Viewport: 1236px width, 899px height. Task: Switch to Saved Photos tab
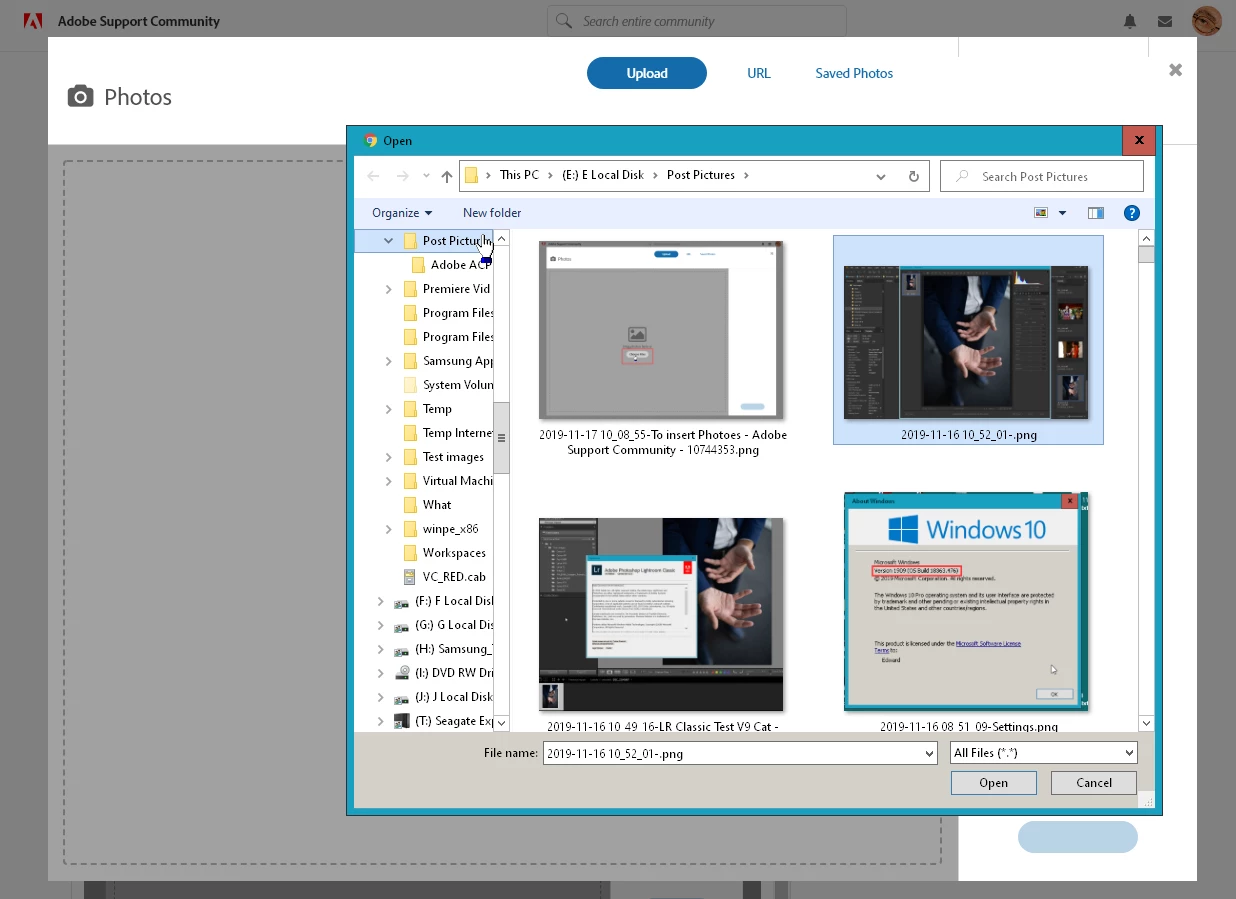point(854,73)
